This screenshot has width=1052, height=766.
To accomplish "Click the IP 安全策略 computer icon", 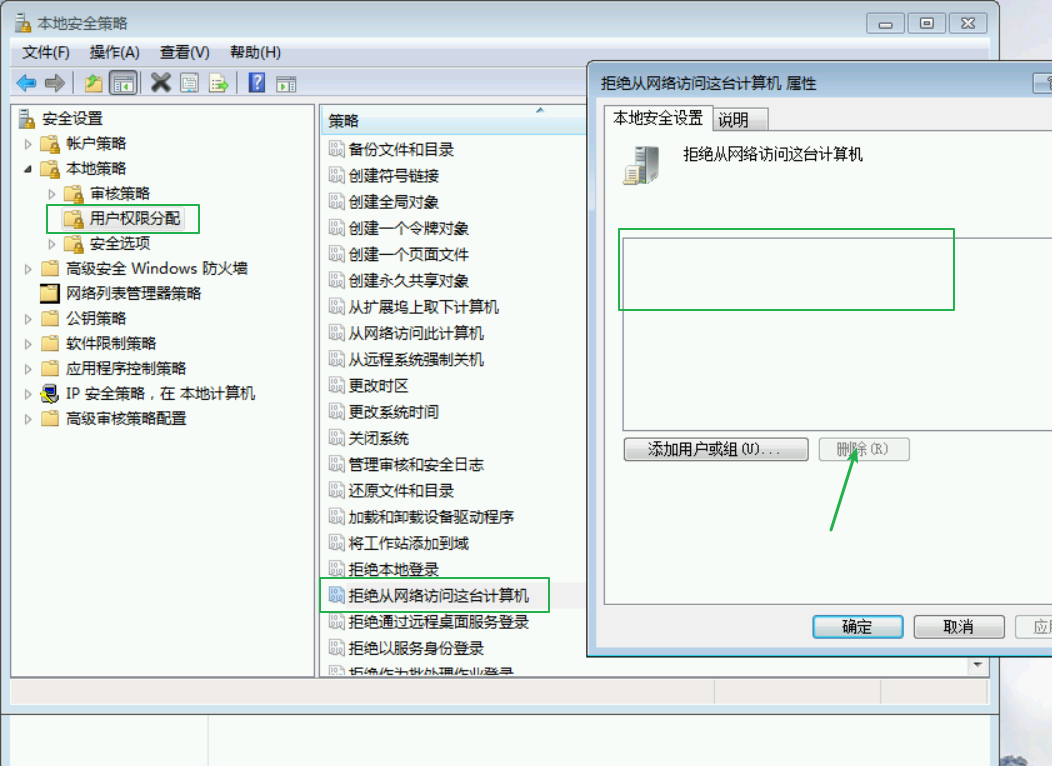I will (50, 394).
